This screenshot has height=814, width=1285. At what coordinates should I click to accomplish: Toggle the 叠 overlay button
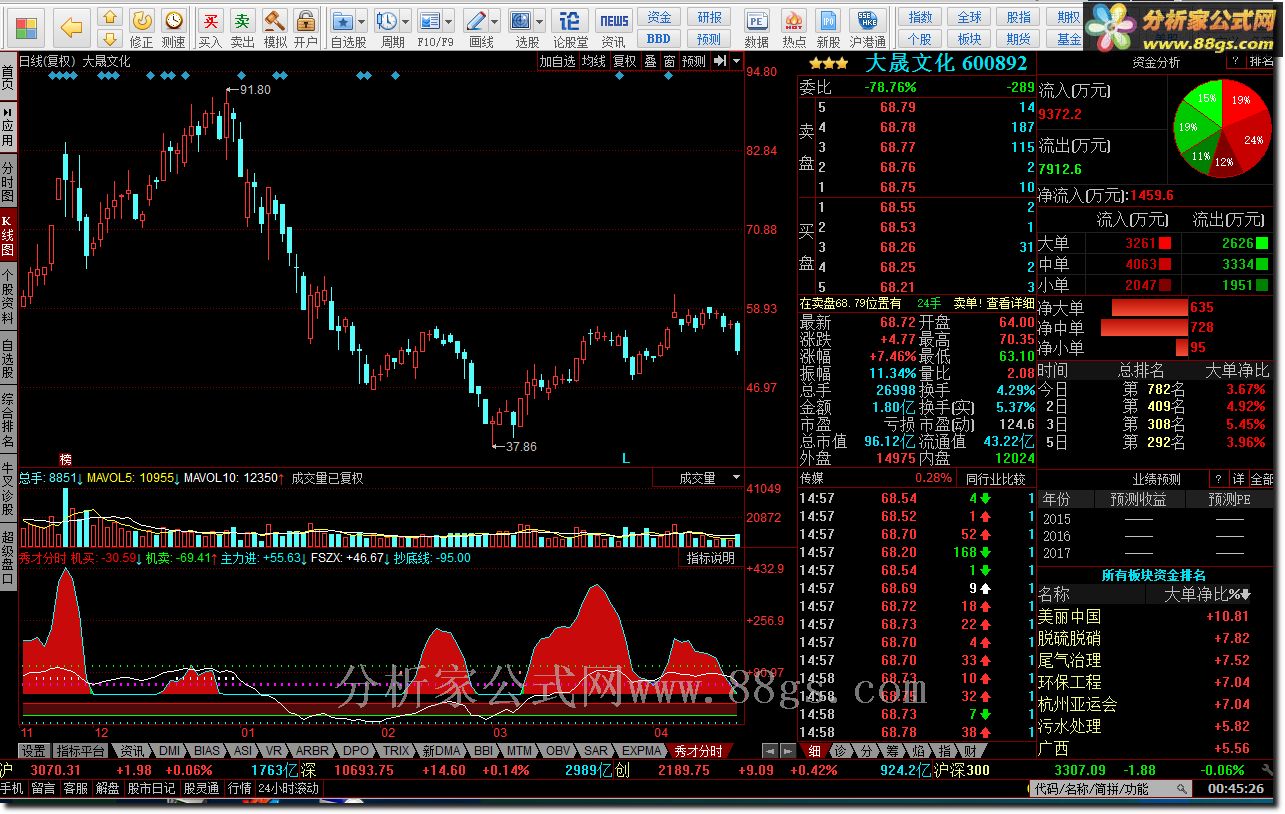tap(650, 61)
